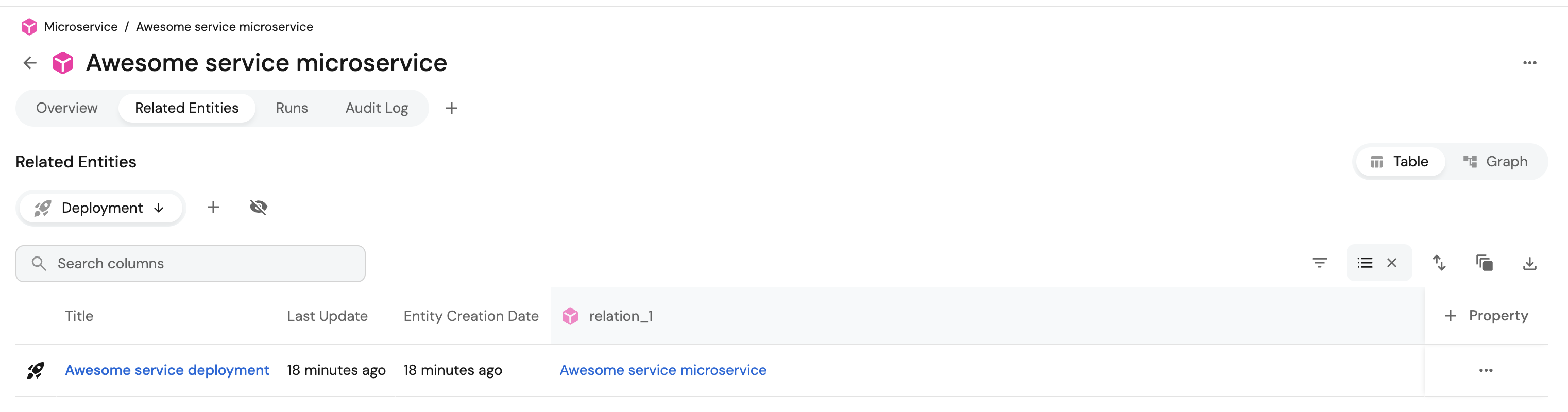Click the Microservice breadcrumb link
The height and width of the screenshot is (412, 1568).
(80, 27)
